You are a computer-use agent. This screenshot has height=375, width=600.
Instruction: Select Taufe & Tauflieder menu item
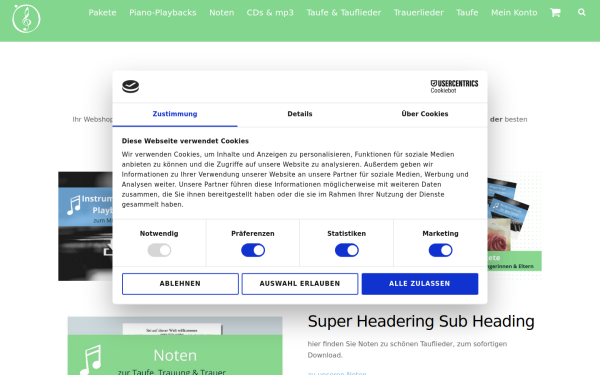(344, 13)
